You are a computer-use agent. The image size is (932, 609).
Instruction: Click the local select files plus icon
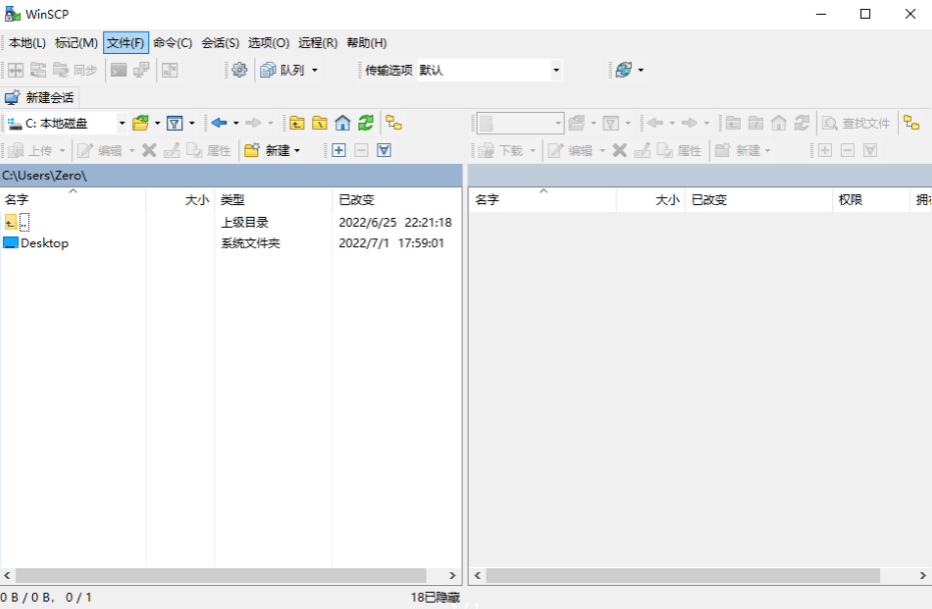[339, 150]
